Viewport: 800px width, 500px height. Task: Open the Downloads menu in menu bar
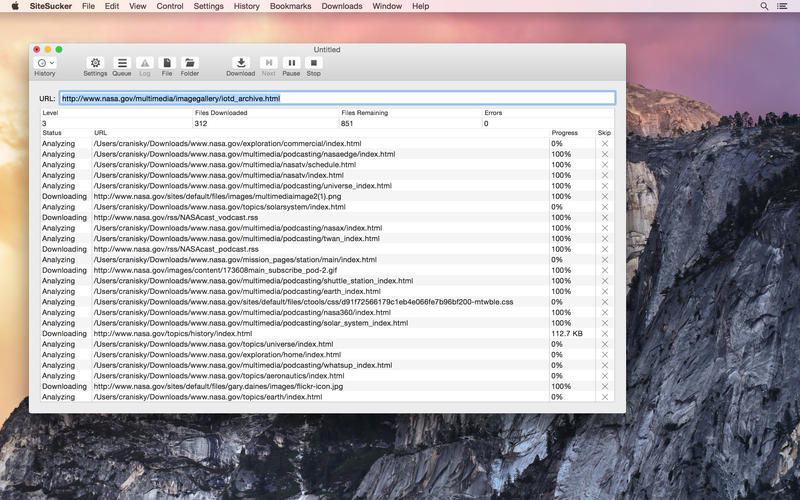[342, 6]
